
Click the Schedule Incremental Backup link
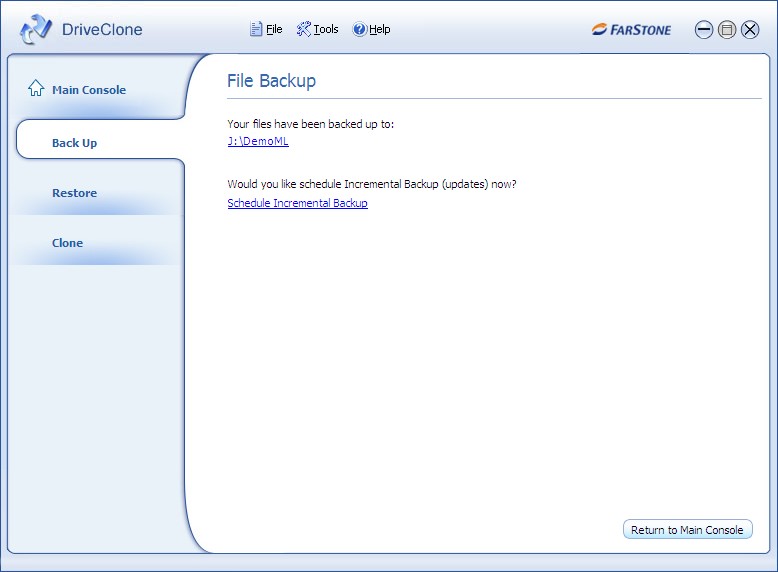tap(297, 203)
